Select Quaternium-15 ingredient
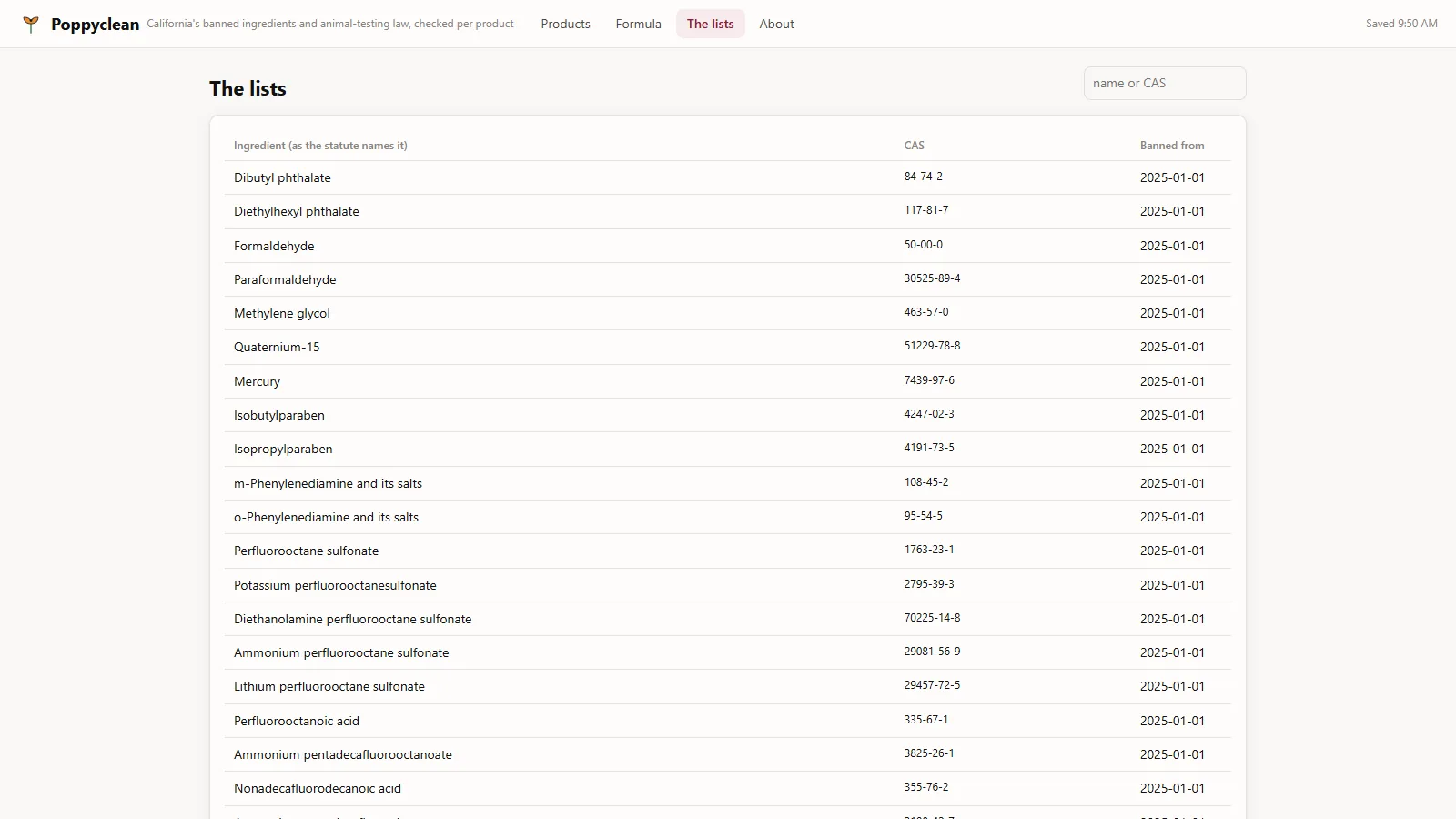This screenshot has width=1456, height=819. [277, 347]
